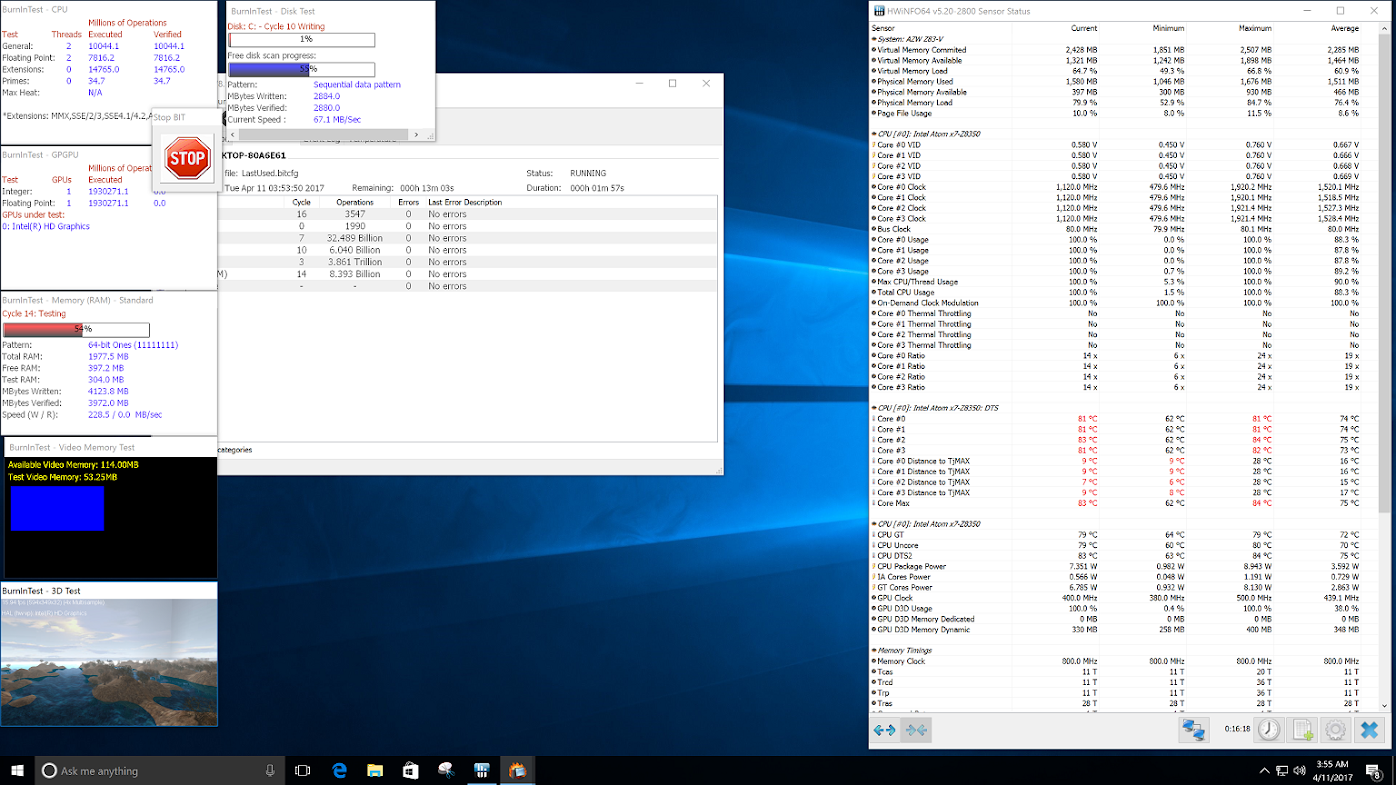Switch to HWiNFO taskbar icon

click(x=482, y=770)
